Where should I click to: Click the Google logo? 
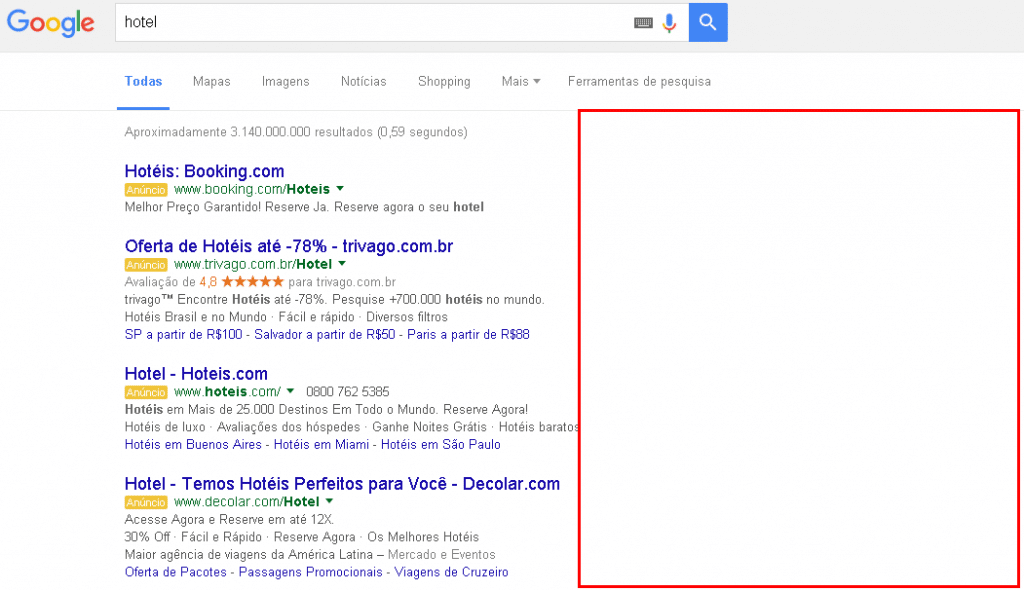[x=51, y=23]
